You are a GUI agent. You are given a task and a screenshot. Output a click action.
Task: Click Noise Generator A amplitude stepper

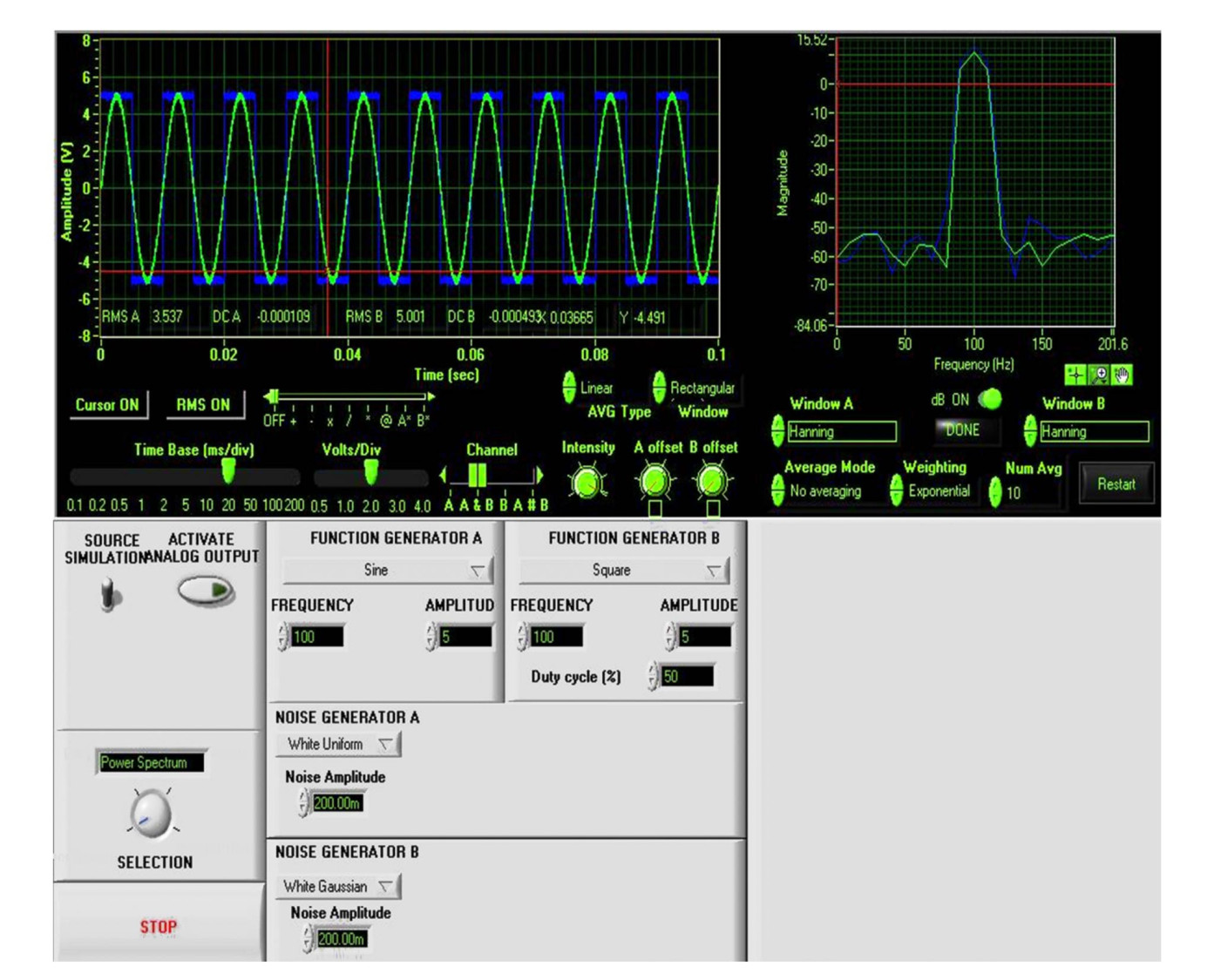click(x=303, y=803)
